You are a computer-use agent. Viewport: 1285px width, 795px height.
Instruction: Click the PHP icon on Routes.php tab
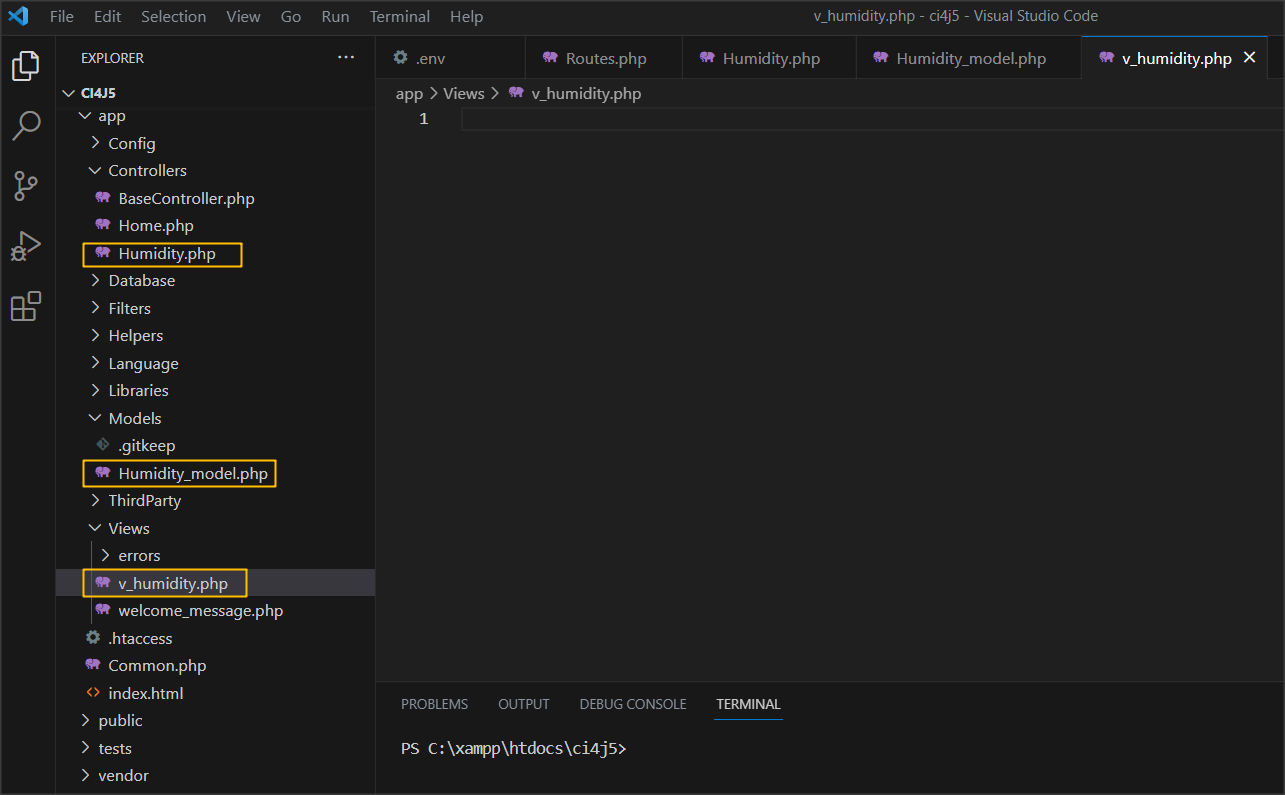click(549, 58)
